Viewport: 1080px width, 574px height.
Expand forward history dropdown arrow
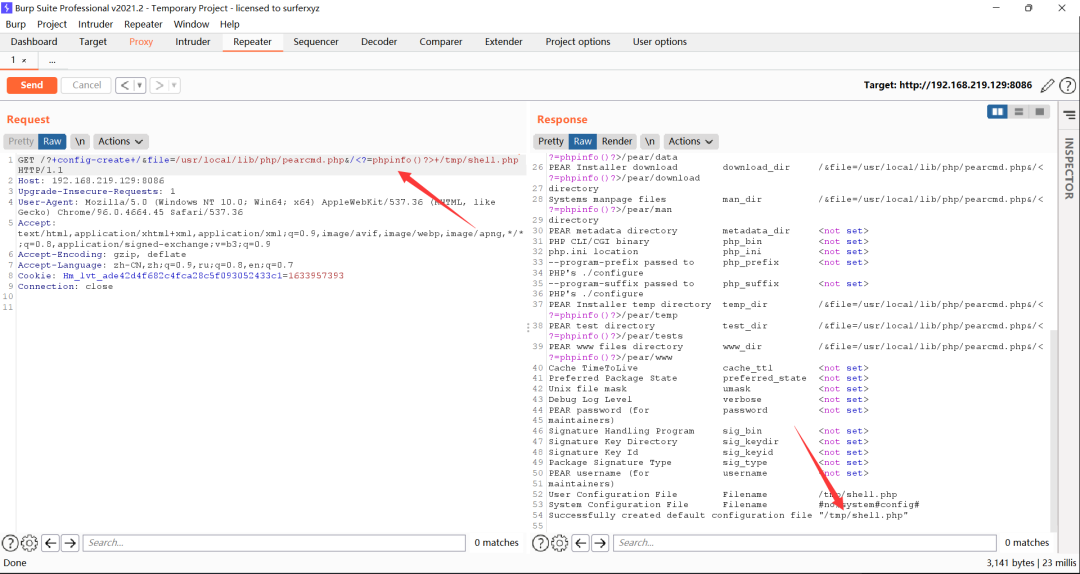174,85
